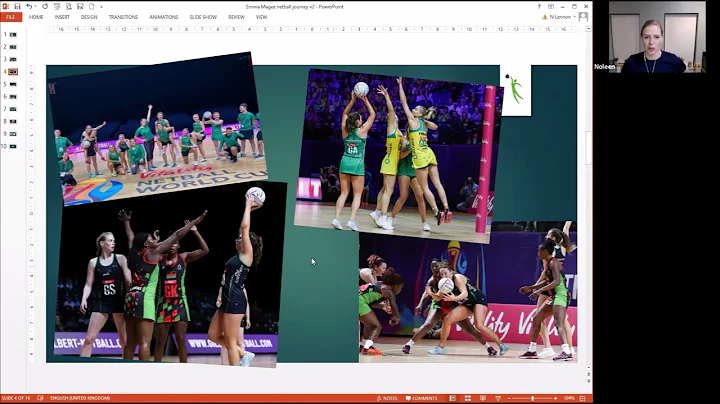Toggle the Notes pane
This screenshot has width=720, height=404.
click(x=387, y=398)
